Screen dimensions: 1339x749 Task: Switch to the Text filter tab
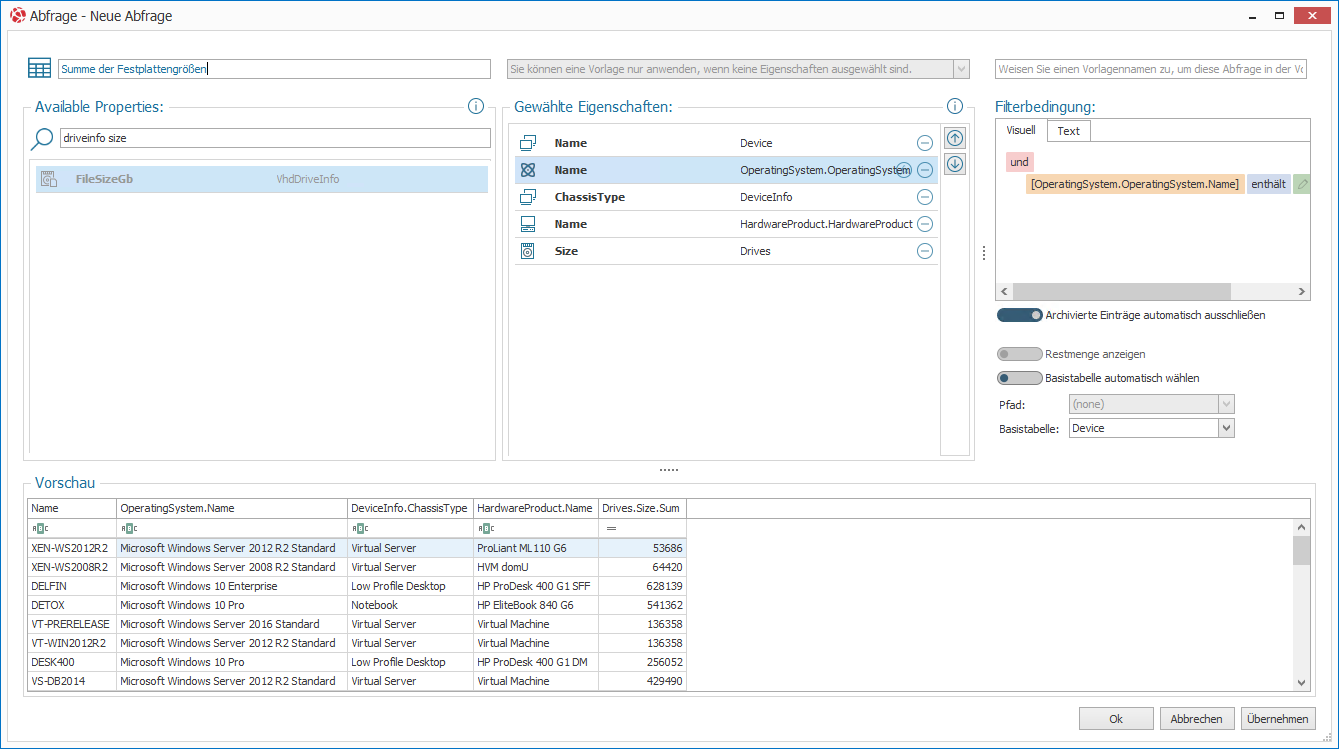(1069, 131)
